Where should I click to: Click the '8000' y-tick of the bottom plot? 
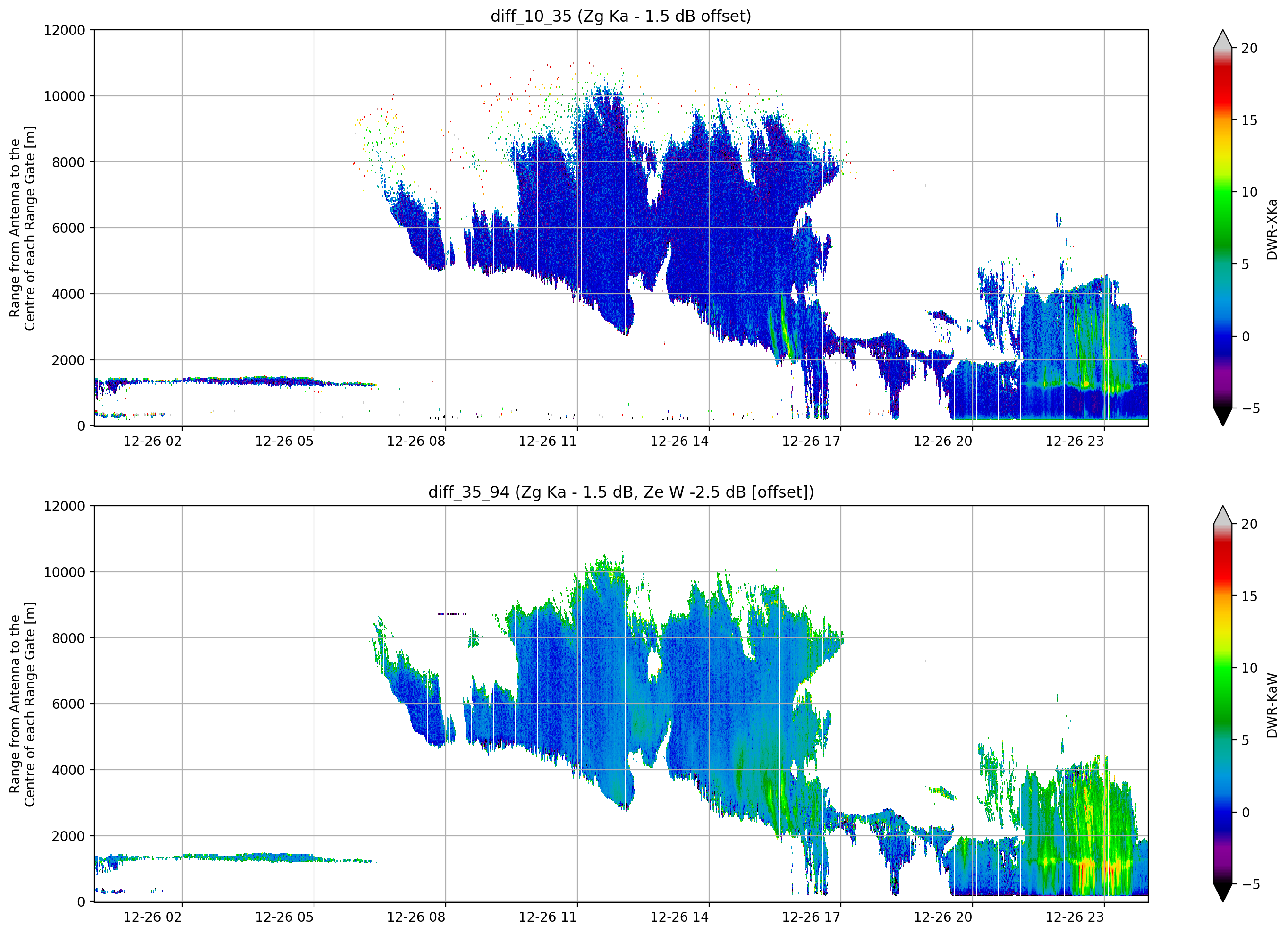pyautogui.click(x=68, y=638)
